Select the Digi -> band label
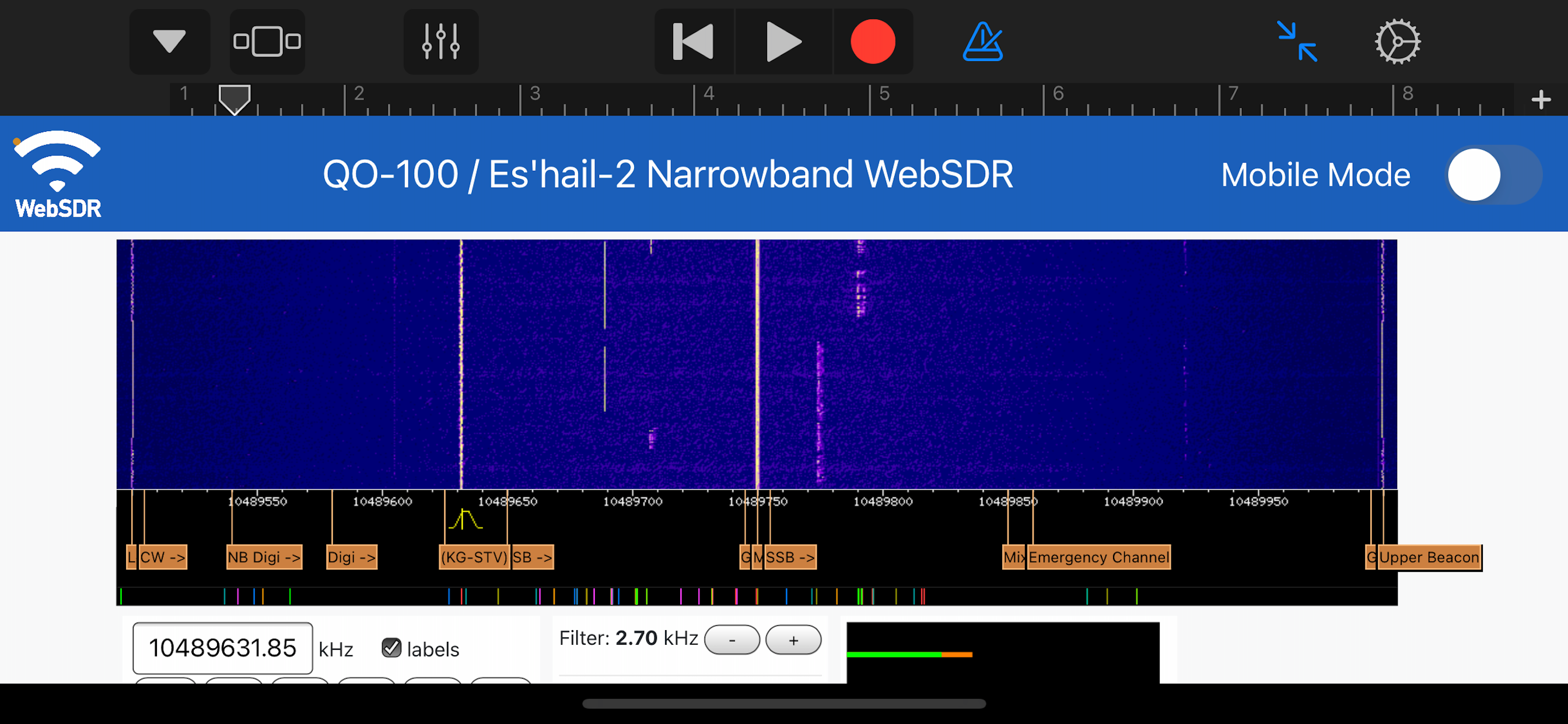Screen dimensions: 1568x724 352,557
